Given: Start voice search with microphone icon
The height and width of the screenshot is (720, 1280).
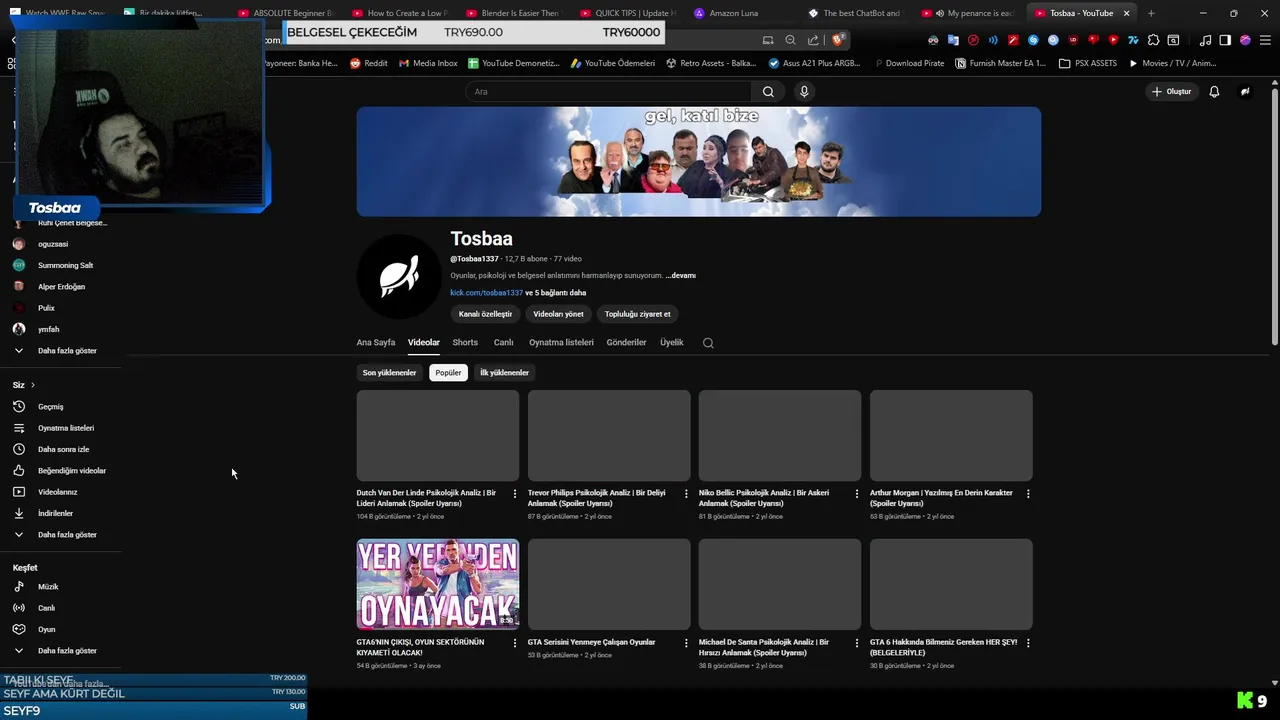Looking at the screenshot, I should 804,91.
